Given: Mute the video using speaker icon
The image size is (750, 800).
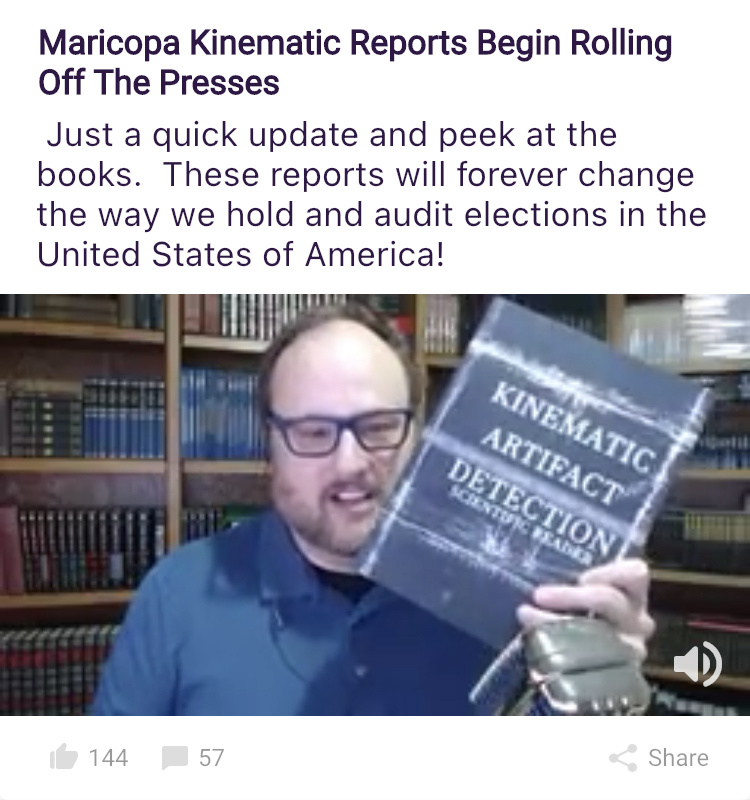Looking at the screenshot, I should 697,664.
